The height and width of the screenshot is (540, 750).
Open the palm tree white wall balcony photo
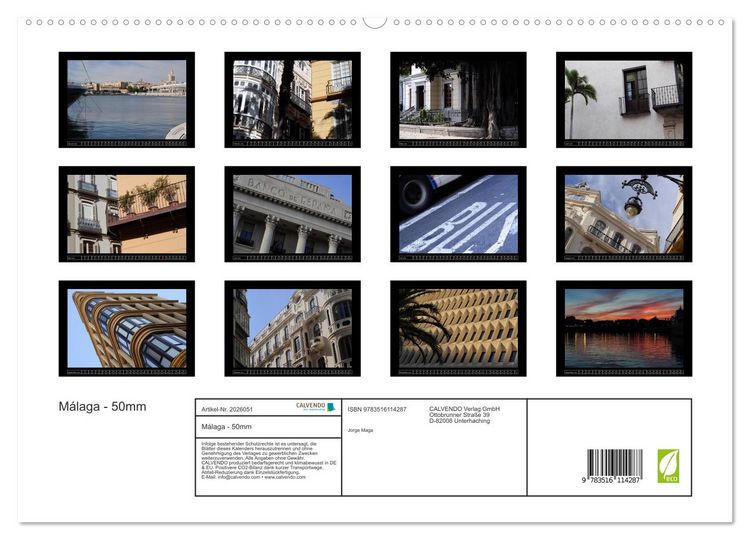coord(624,100)
